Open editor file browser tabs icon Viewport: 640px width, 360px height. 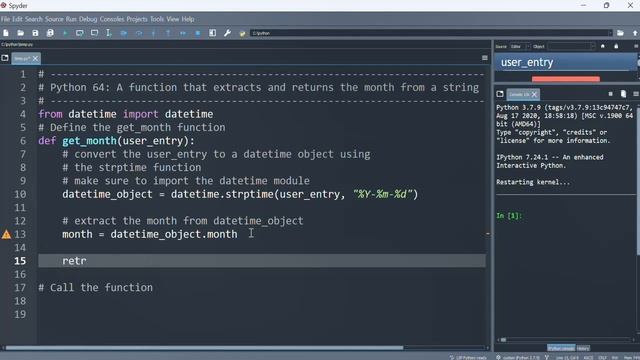5,58
